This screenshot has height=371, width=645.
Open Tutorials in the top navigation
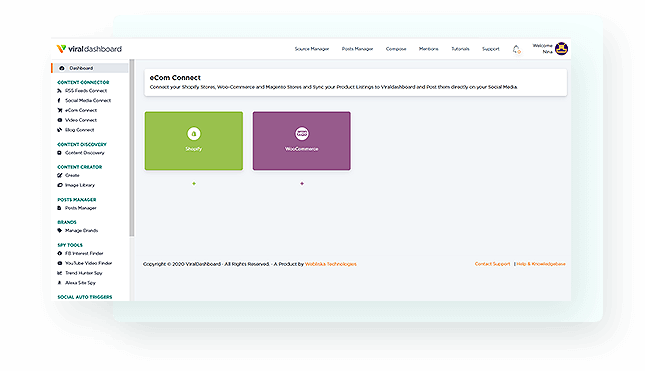pos(460,49)
